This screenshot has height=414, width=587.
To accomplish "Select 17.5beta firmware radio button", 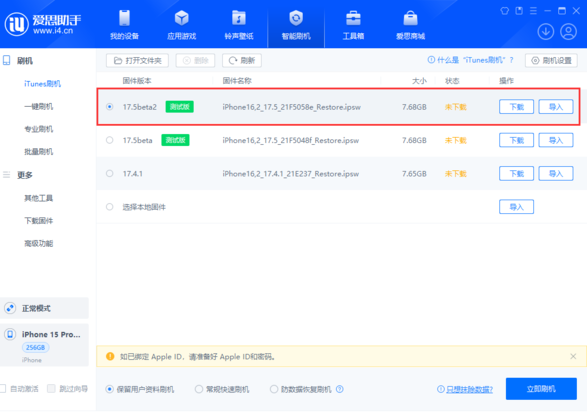I will 109,140.
